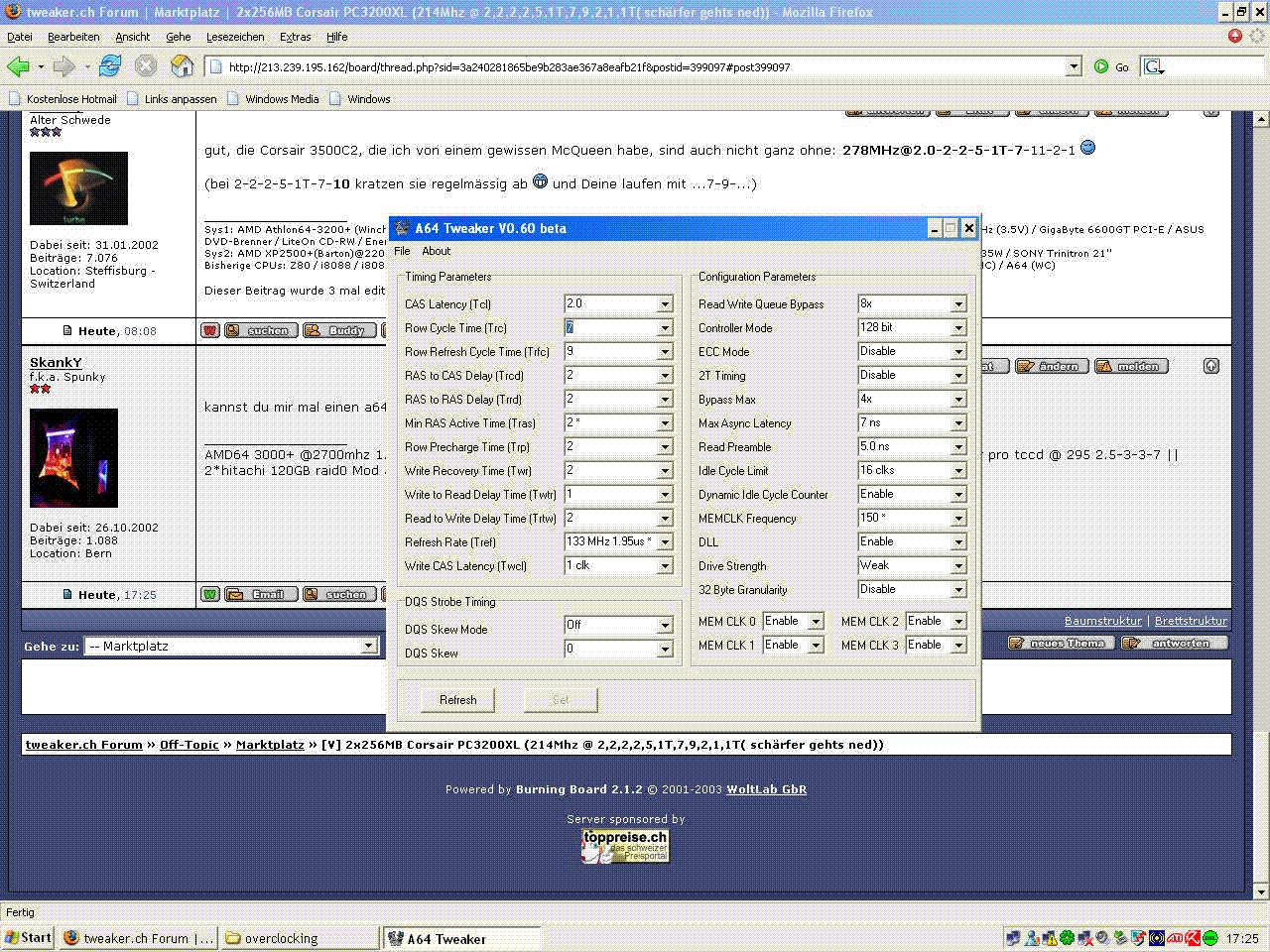Go to the Firefox Home icon
Viewport: 1270px width, 952px height.
(x=182, y=66)
